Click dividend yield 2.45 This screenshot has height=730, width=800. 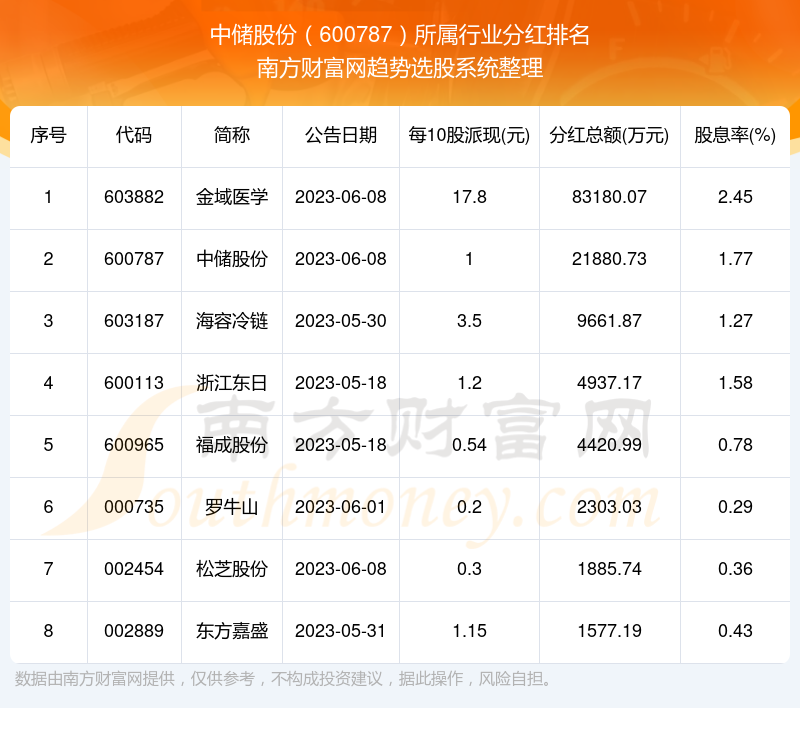pos(735,197)
